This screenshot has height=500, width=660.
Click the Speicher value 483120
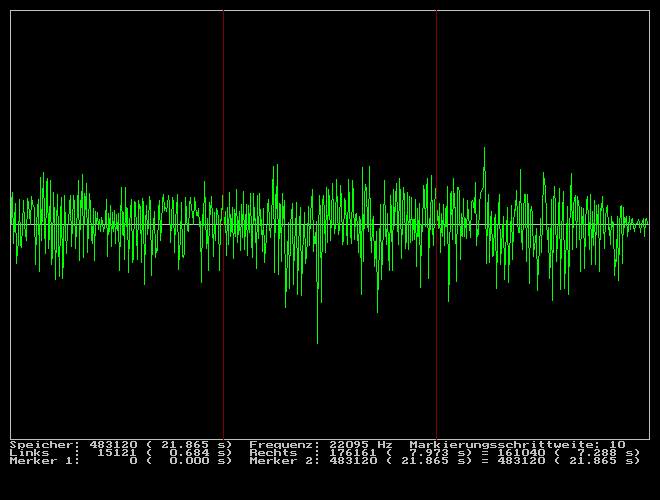coord(113,444)
